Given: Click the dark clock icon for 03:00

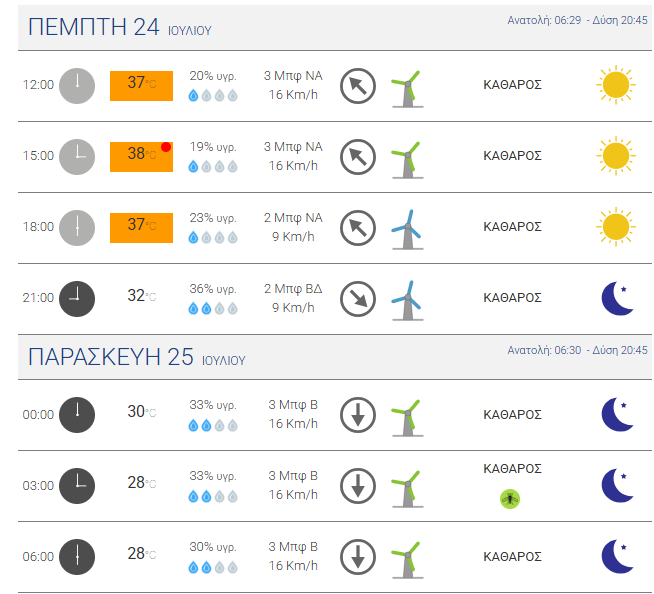Looking at the screenshot, I should click(x=77, y=486).
